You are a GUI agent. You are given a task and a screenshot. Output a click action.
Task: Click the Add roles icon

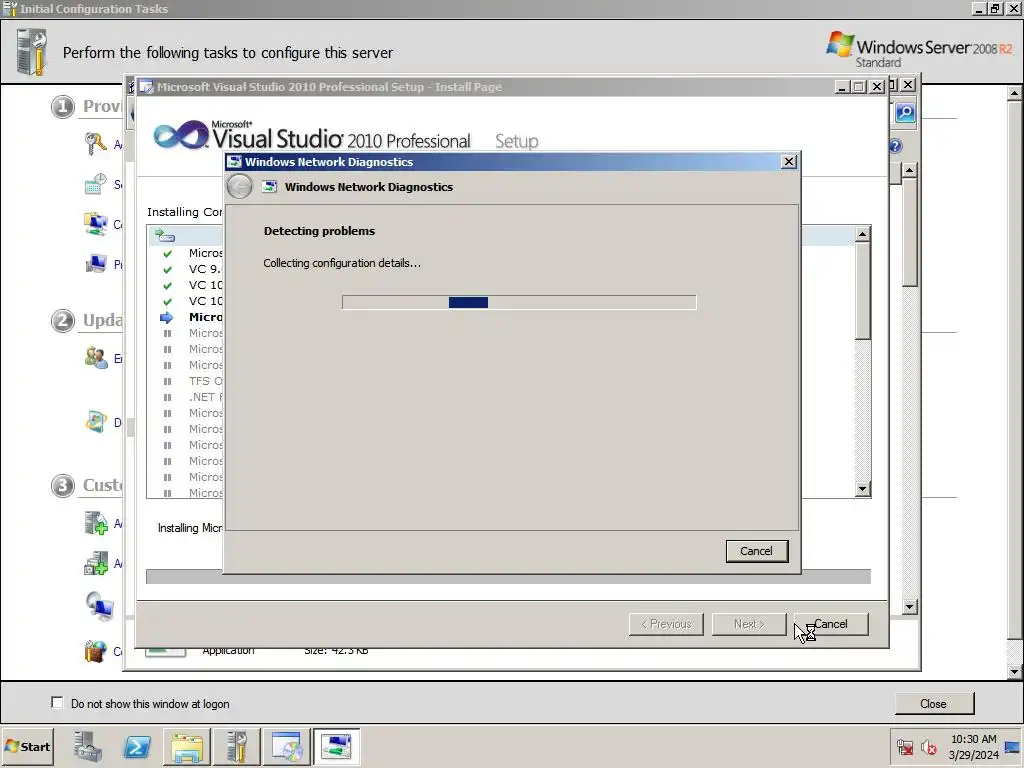pyautogui.click(x=95, y=523)
